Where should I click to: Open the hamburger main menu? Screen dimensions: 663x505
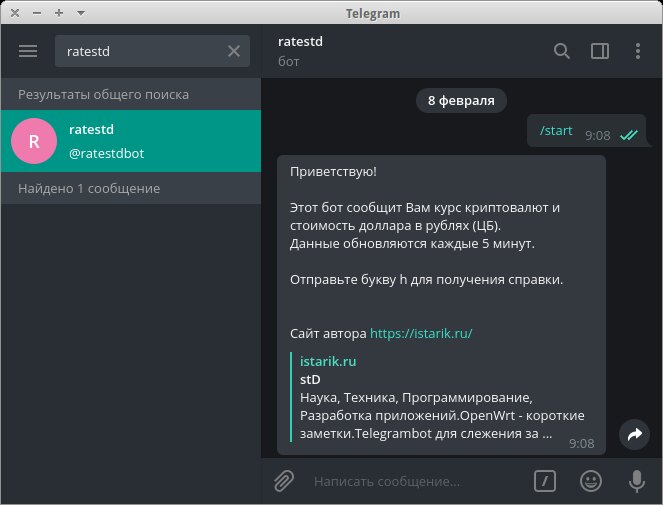28,51
